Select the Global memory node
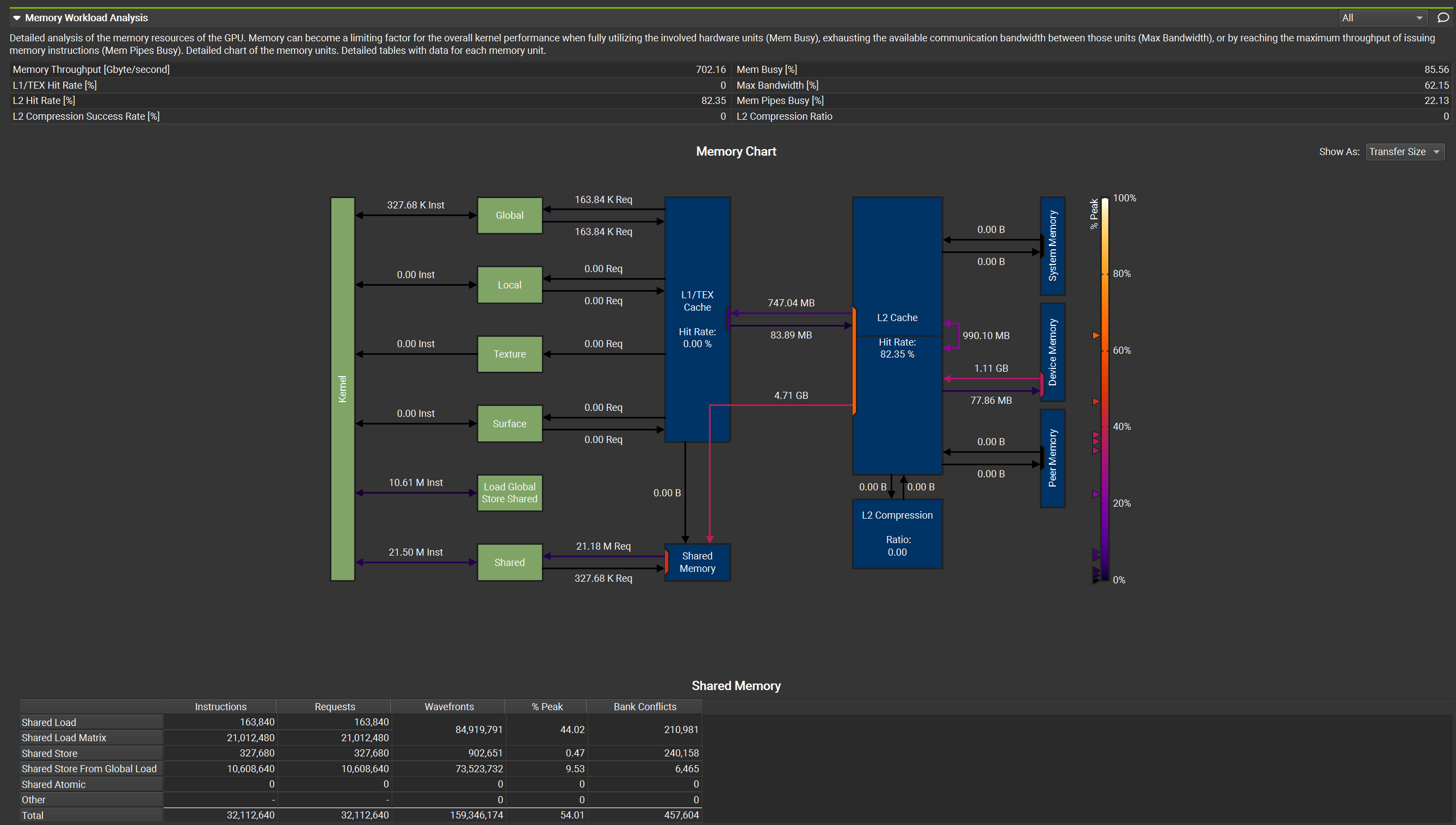Screen dimensions: 1456x825 [x=509, y=216]
